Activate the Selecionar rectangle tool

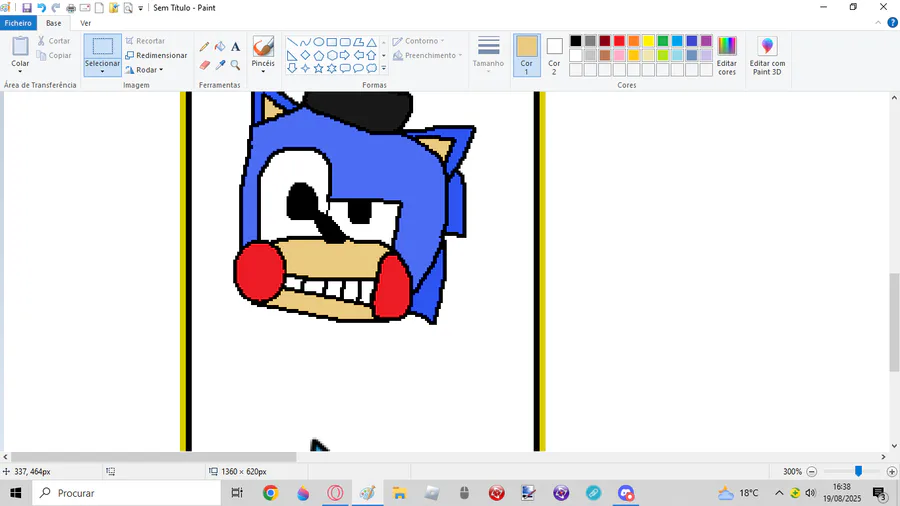103,47
